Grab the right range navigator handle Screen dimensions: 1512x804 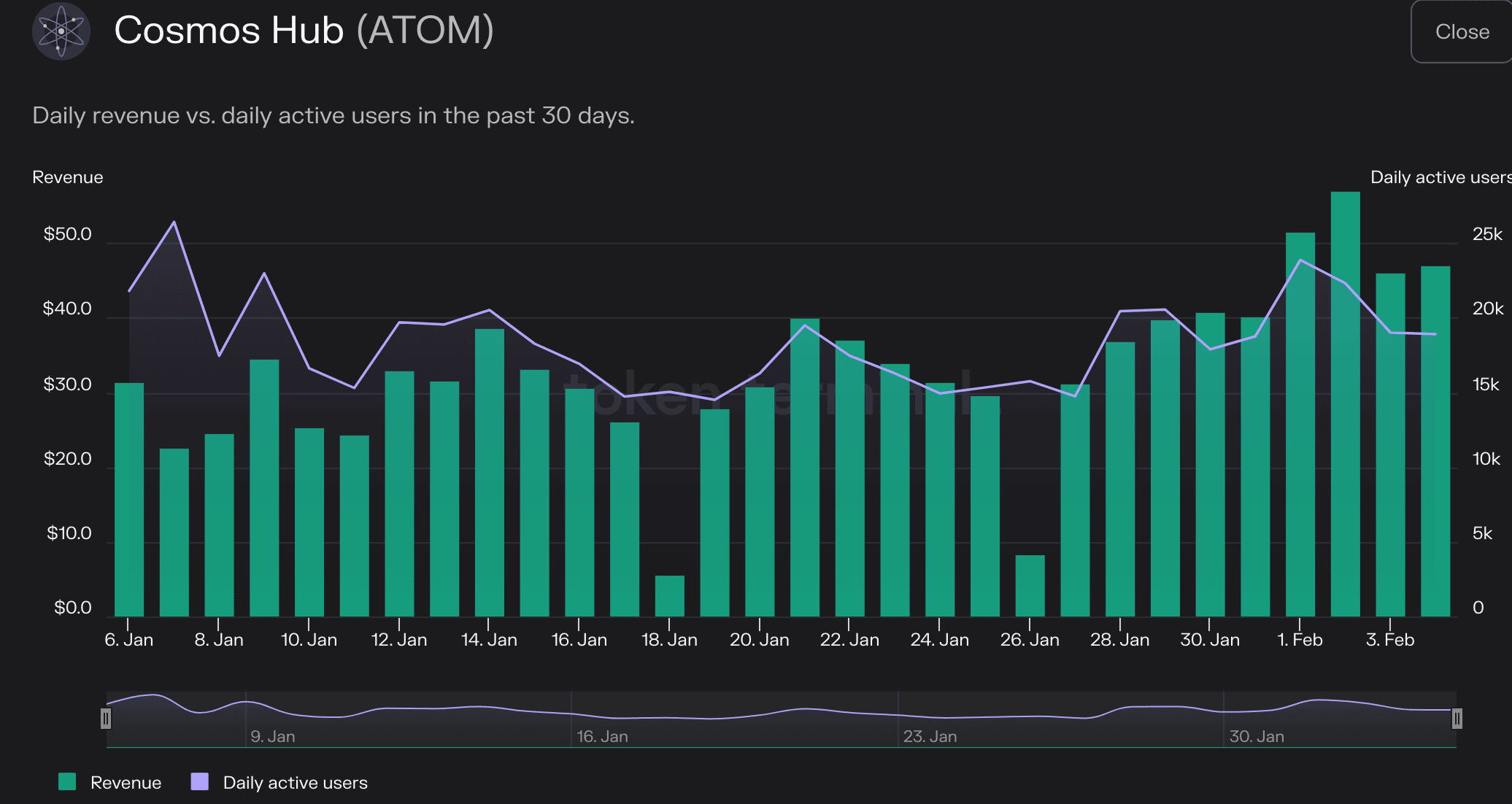point(1457,719)
